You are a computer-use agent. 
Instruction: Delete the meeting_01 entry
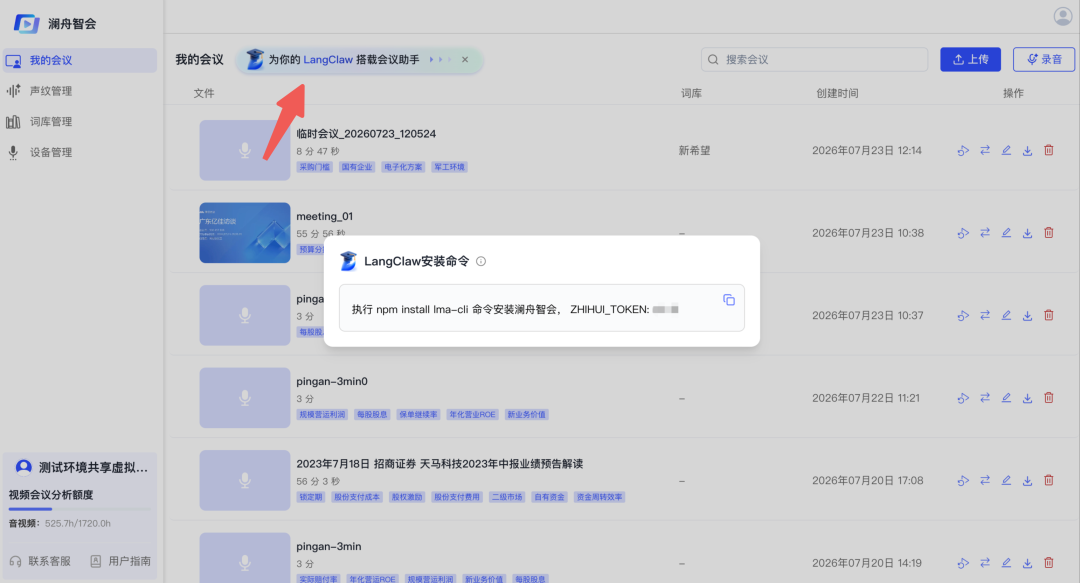coord(1048,233)
